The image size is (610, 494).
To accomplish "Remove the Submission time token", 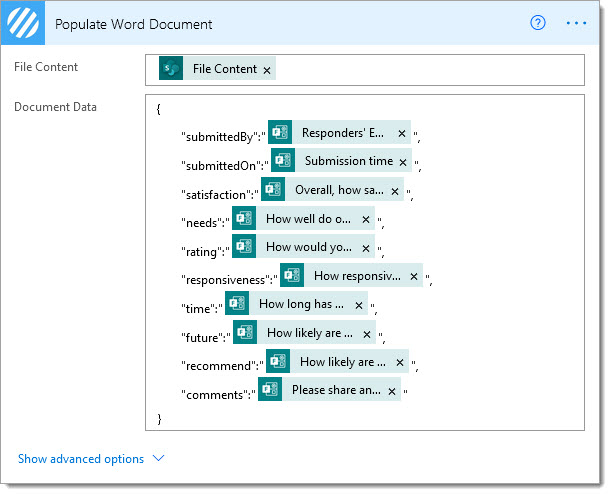I will (x=403, y=162).
